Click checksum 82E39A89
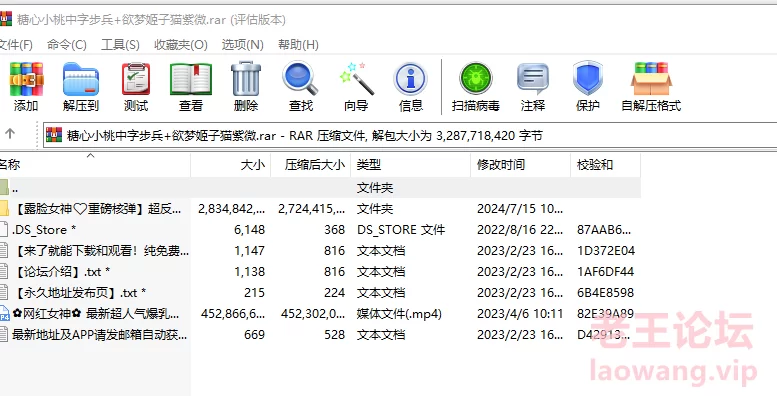Screen dimensions: 777x396 coord(606,313)
